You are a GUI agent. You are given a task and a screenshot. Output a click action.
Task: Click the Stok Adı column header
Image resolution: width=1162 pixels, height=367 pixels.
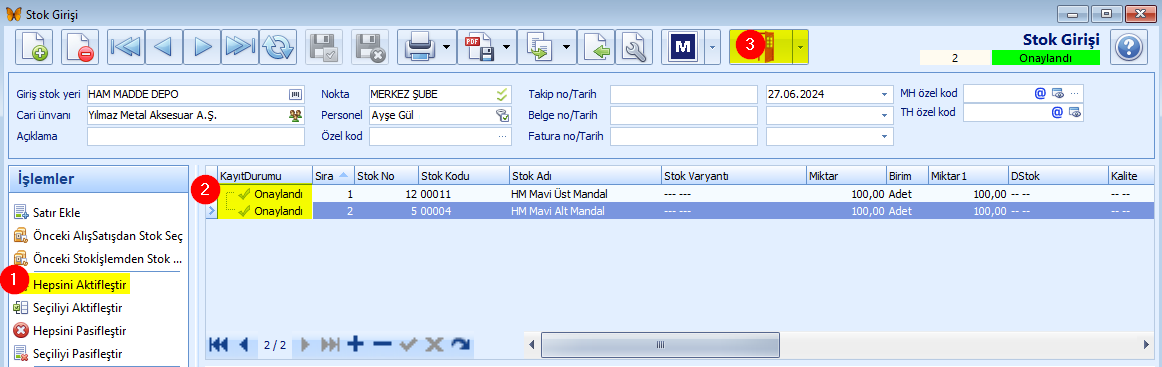tap(584, 176)
